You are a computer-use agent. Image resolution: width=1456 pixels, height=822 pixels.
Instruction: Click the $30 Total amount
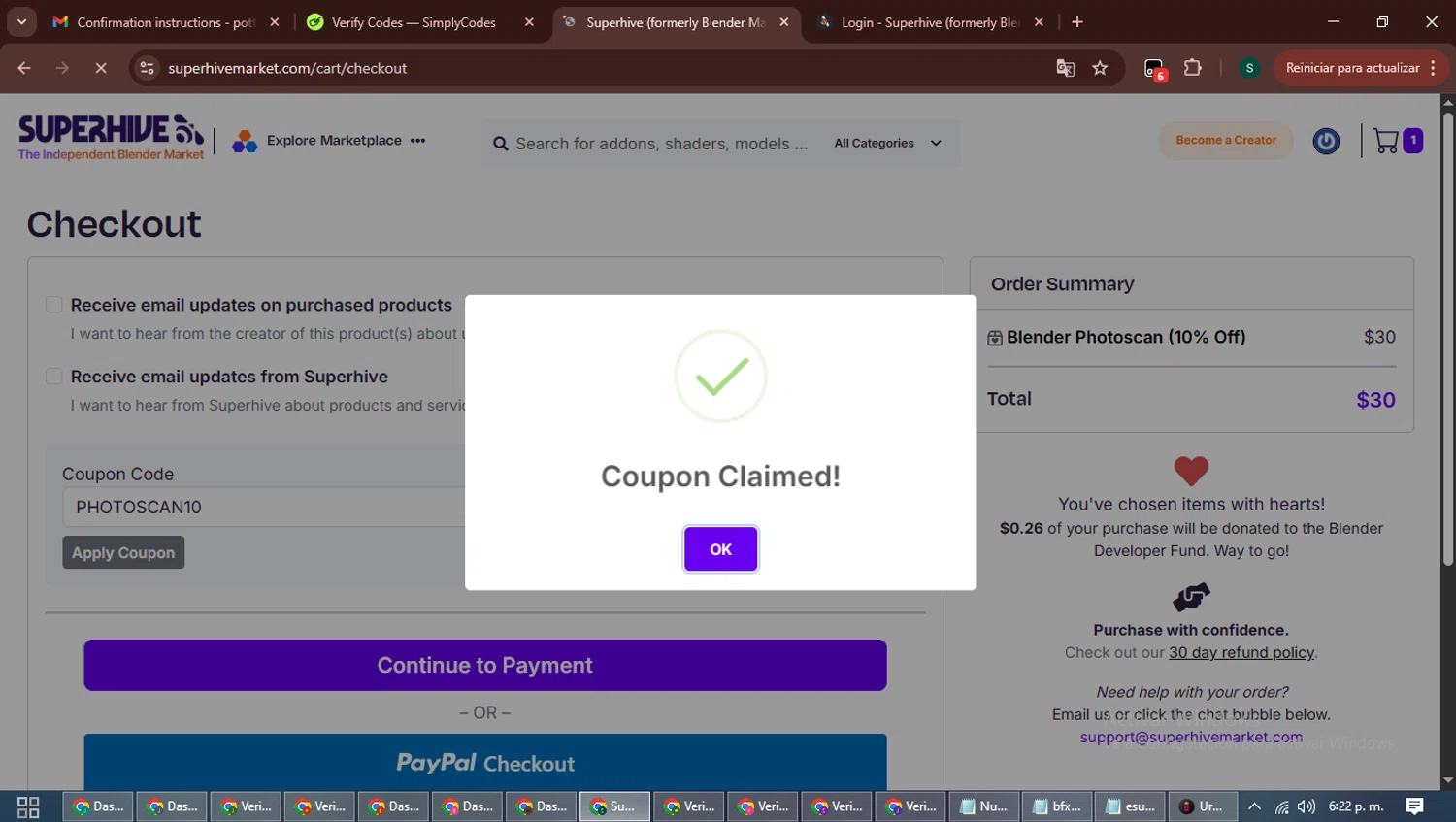tap(1375, 400)
